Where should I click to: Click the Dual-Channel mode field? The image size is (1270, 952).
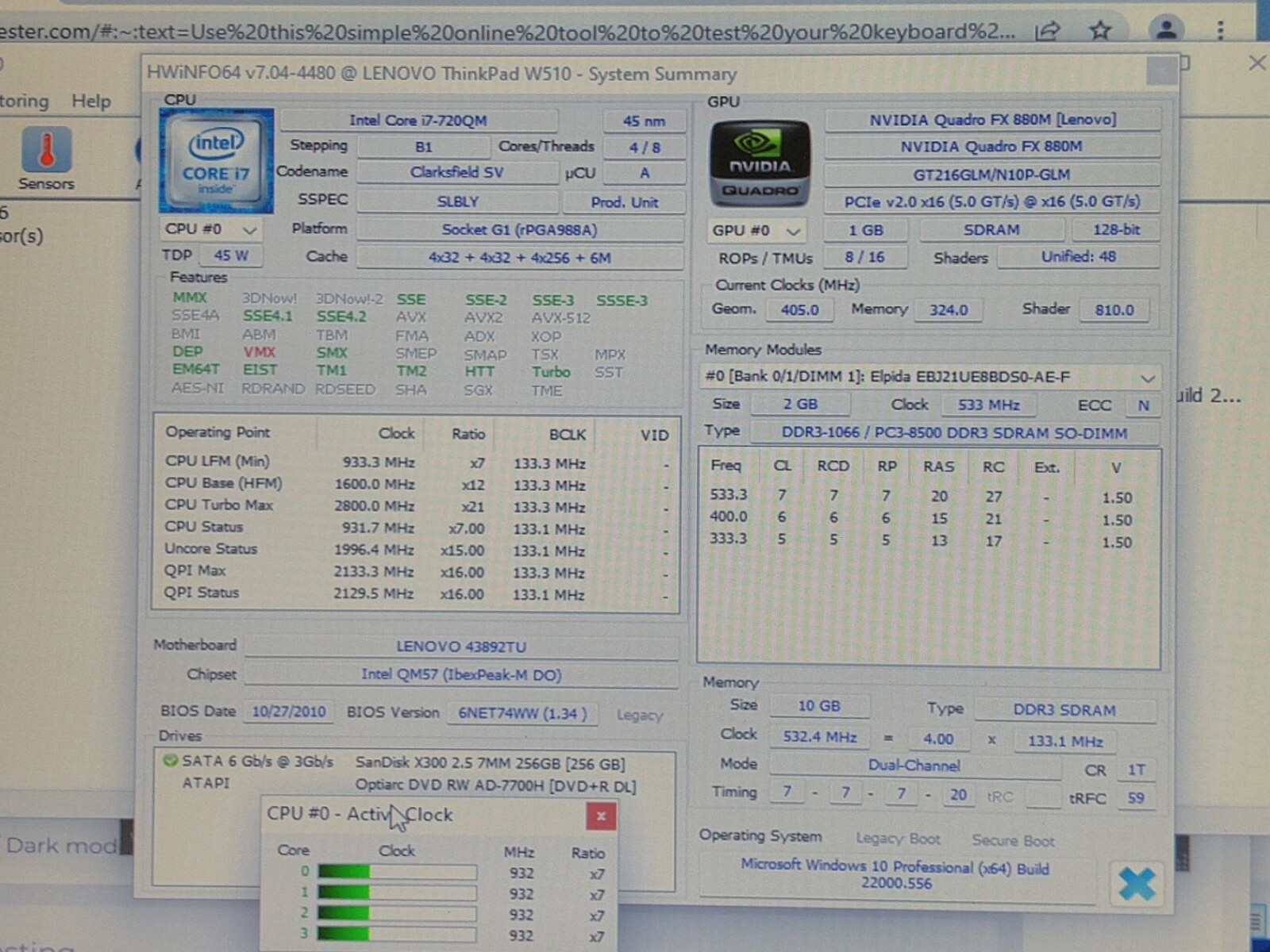914,766
